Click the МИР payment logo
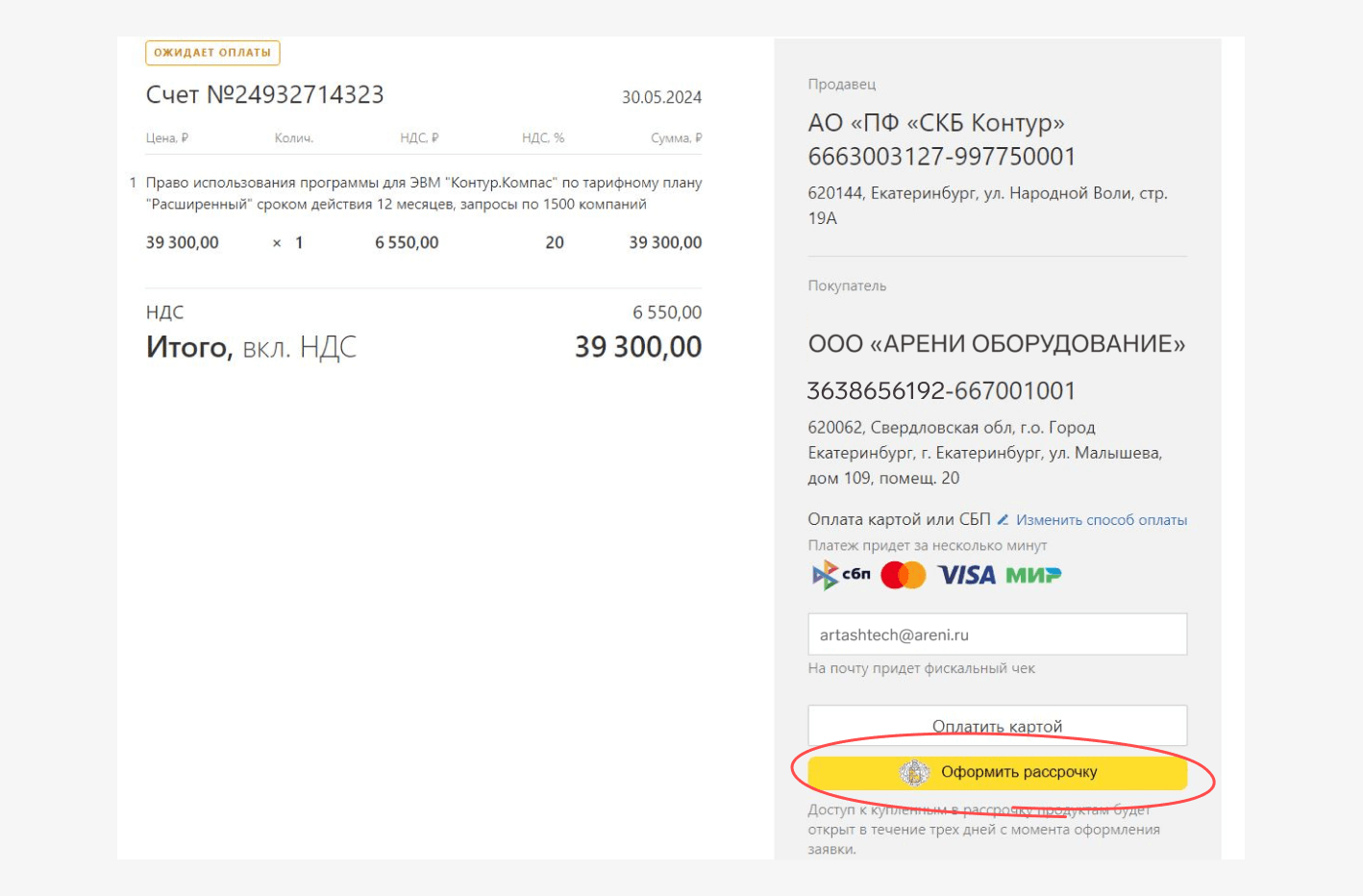Screen dimensions: 1363x896 1033,575
